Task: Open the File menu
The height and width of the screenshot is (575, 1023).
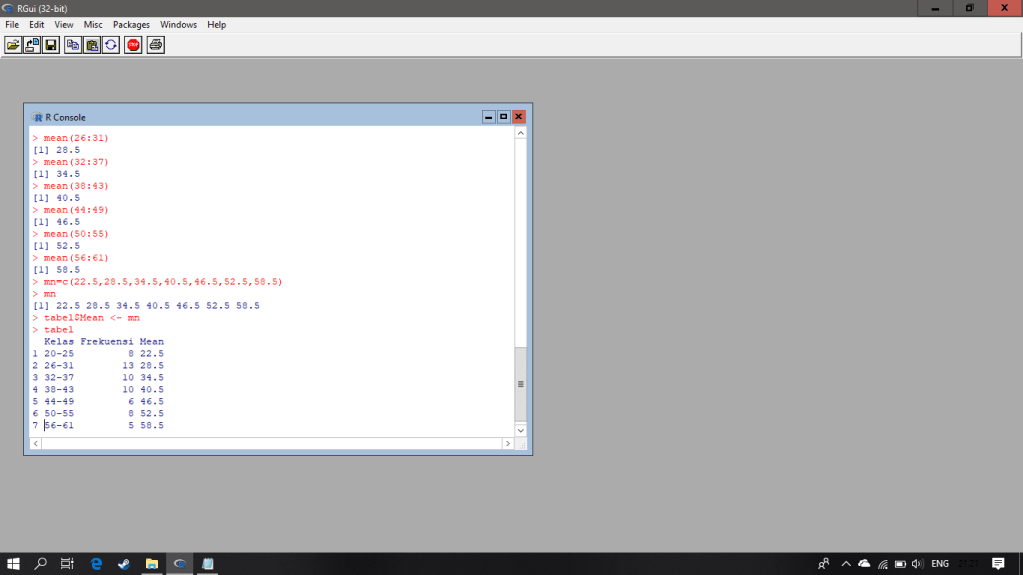Action: click(12, 24)
